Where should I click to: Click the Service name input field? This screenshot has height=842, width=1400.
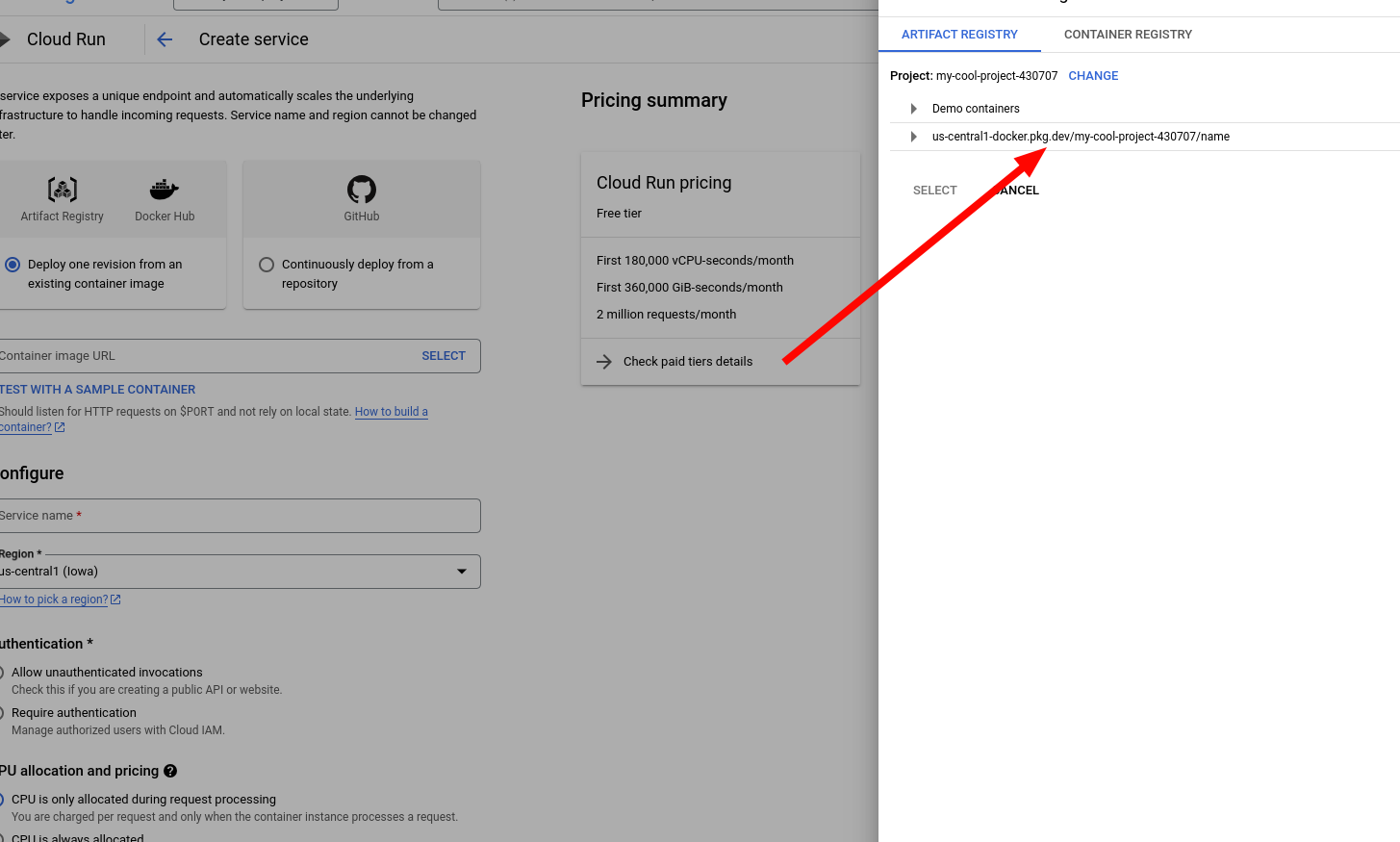point(240,516)
